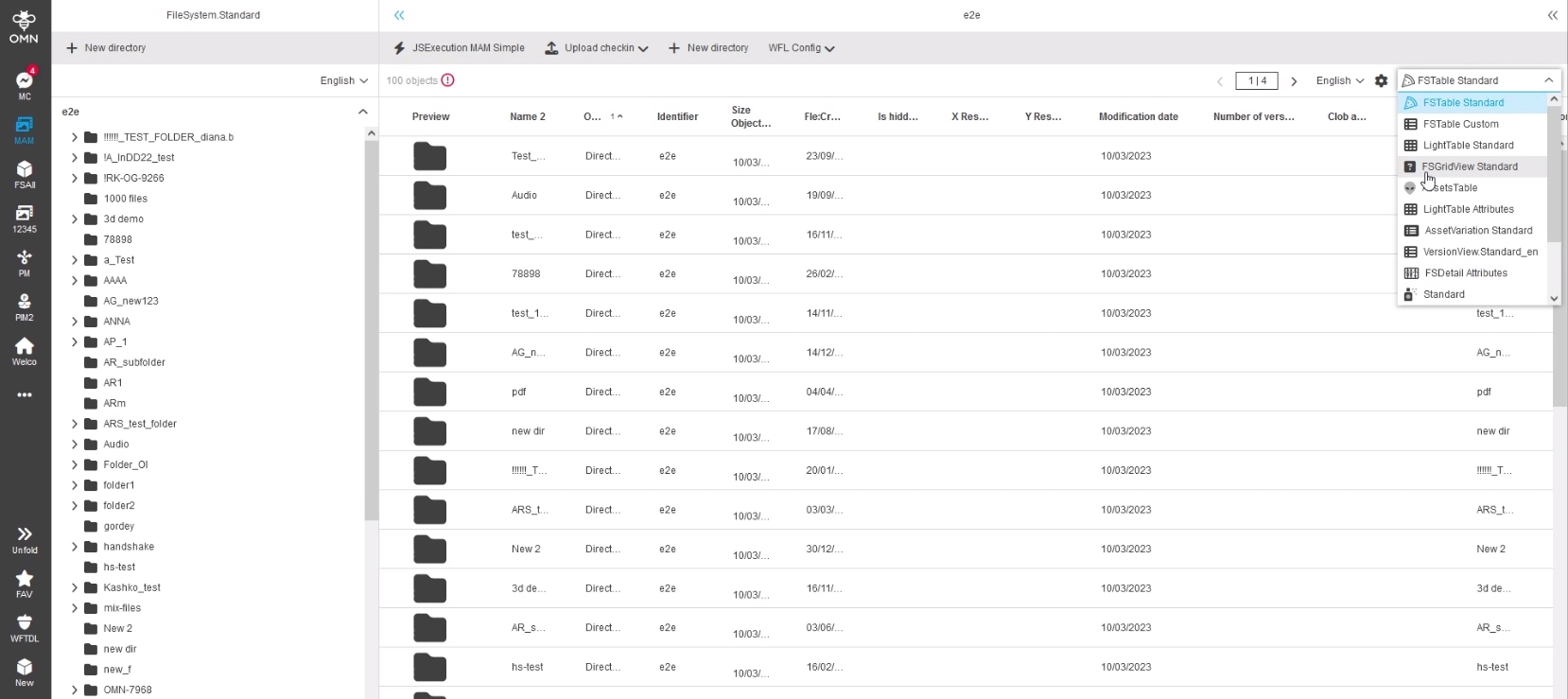Image resolution: width=1568 pixels, height=699 pixels.
Task: Open the Upload checkin dropdown
Action: [597, 48]
